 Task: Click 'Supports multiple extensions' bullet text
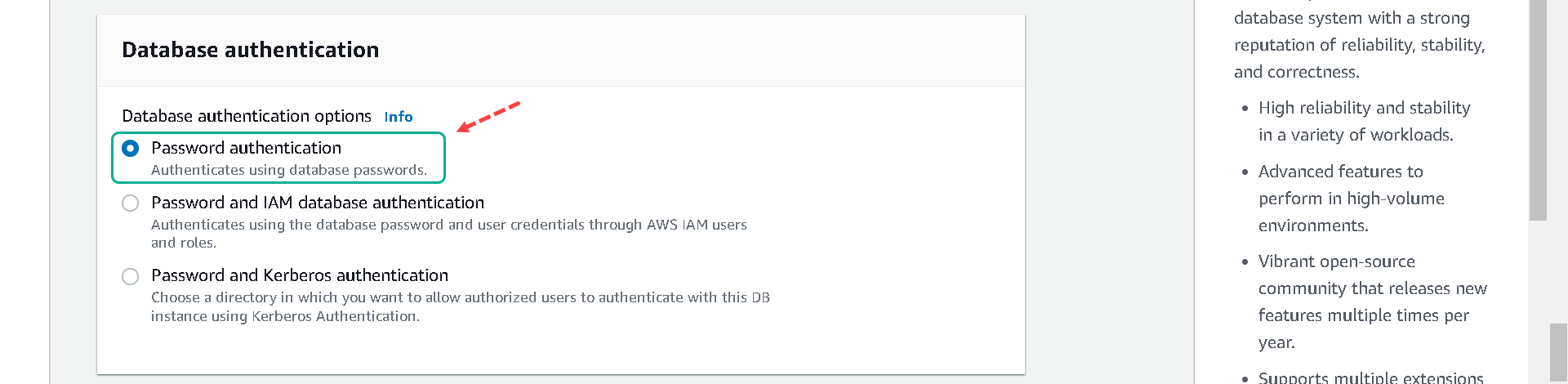1371,377
